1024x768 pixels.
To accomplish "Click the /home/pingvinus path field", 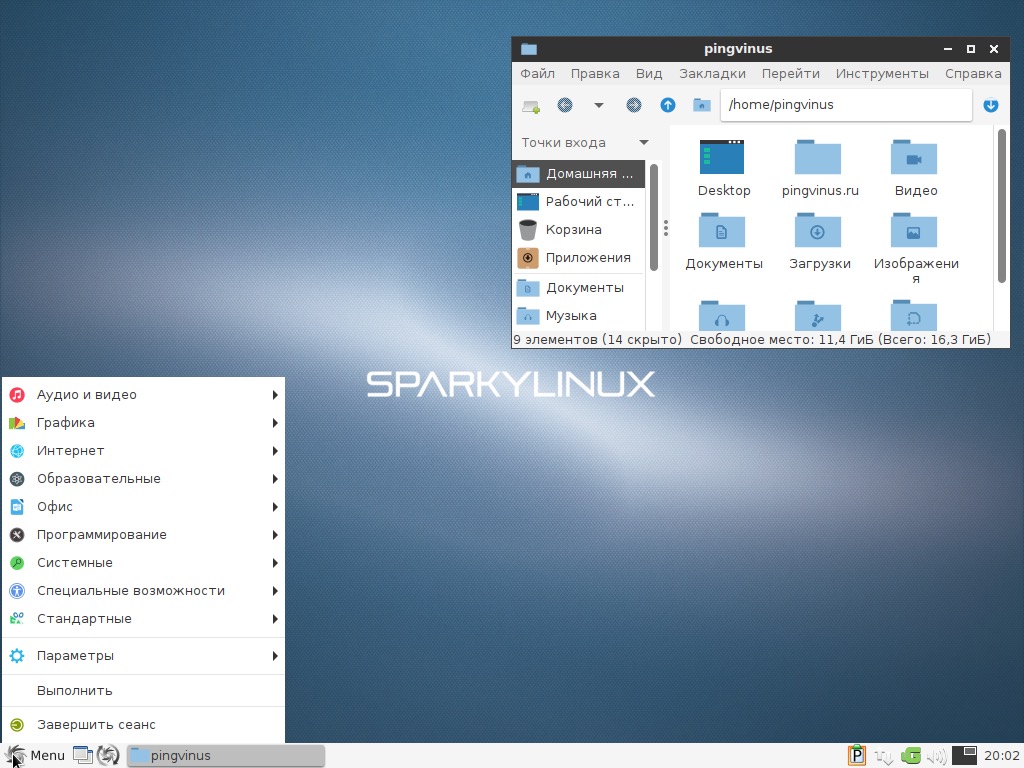I will click(x=845, y=105).
